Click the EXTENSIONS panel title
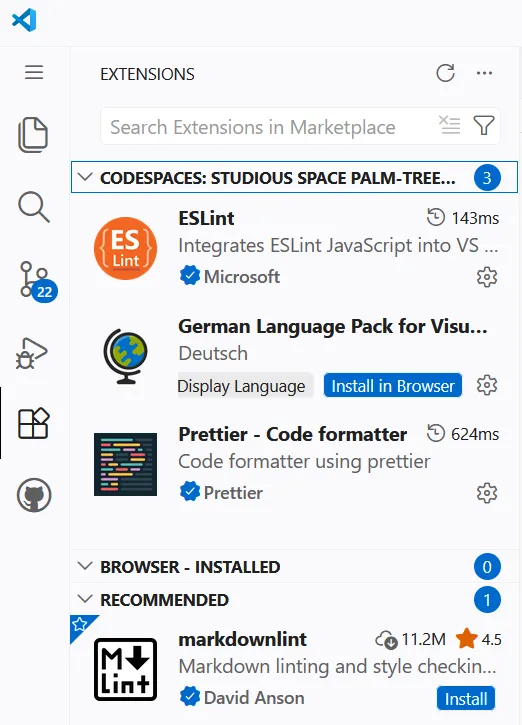This screenshot has height=725, width=522. 147,74
